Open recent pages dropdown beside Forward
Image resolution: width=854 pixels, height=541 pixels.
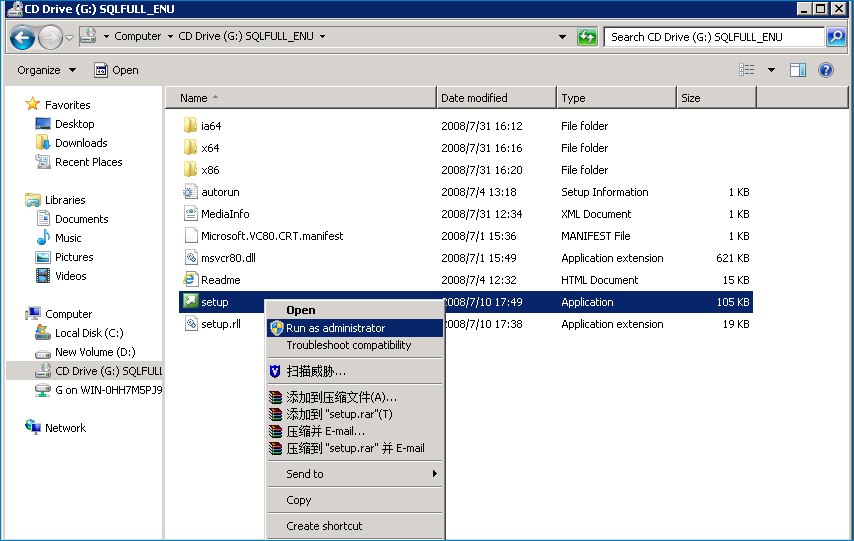[69, 38]
